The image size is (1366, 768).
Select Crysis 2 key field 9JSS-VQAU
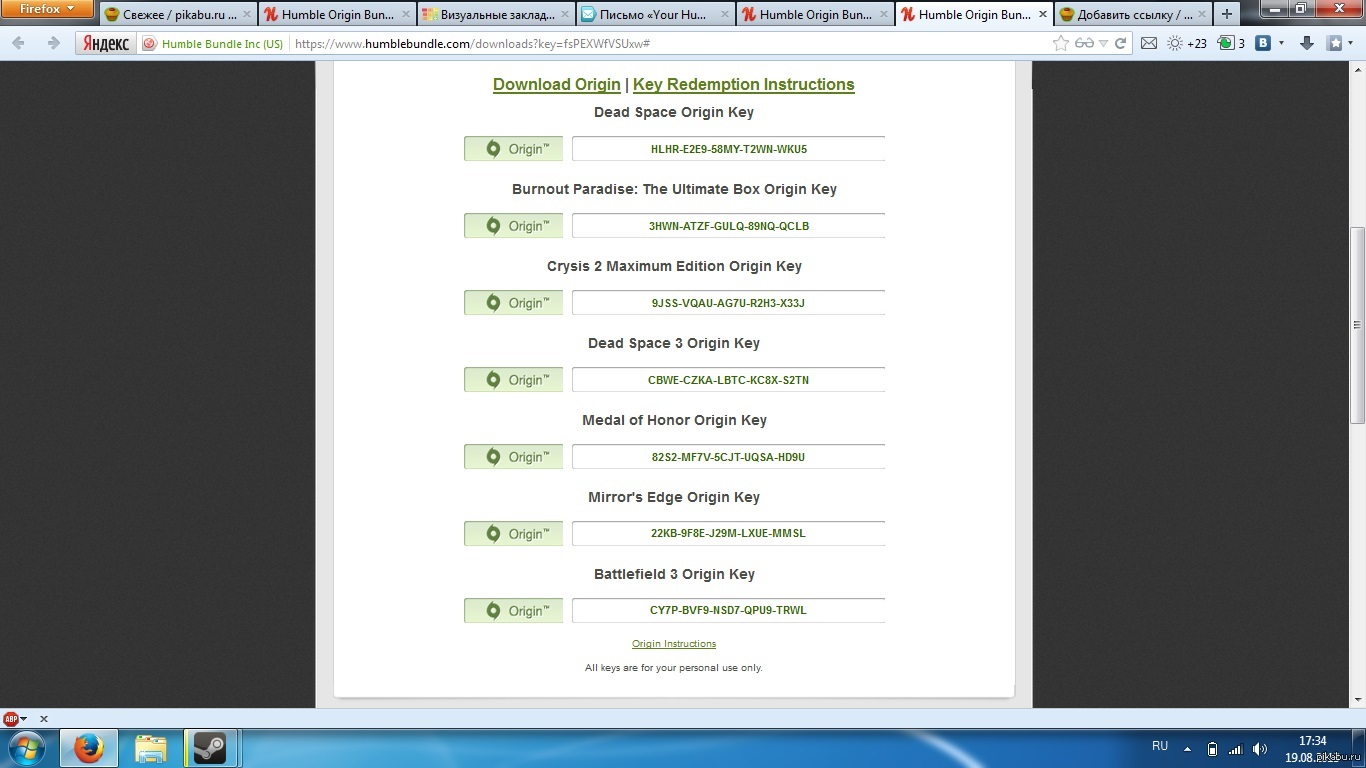[x=728, y=303]
